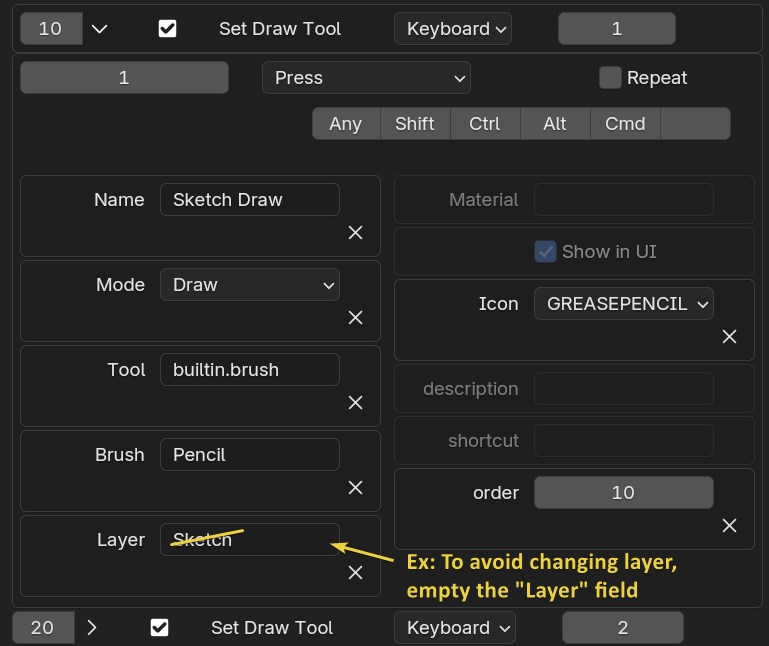769x646 pixels.
Task: Click the empty Material field
Action: click(623, 200)
